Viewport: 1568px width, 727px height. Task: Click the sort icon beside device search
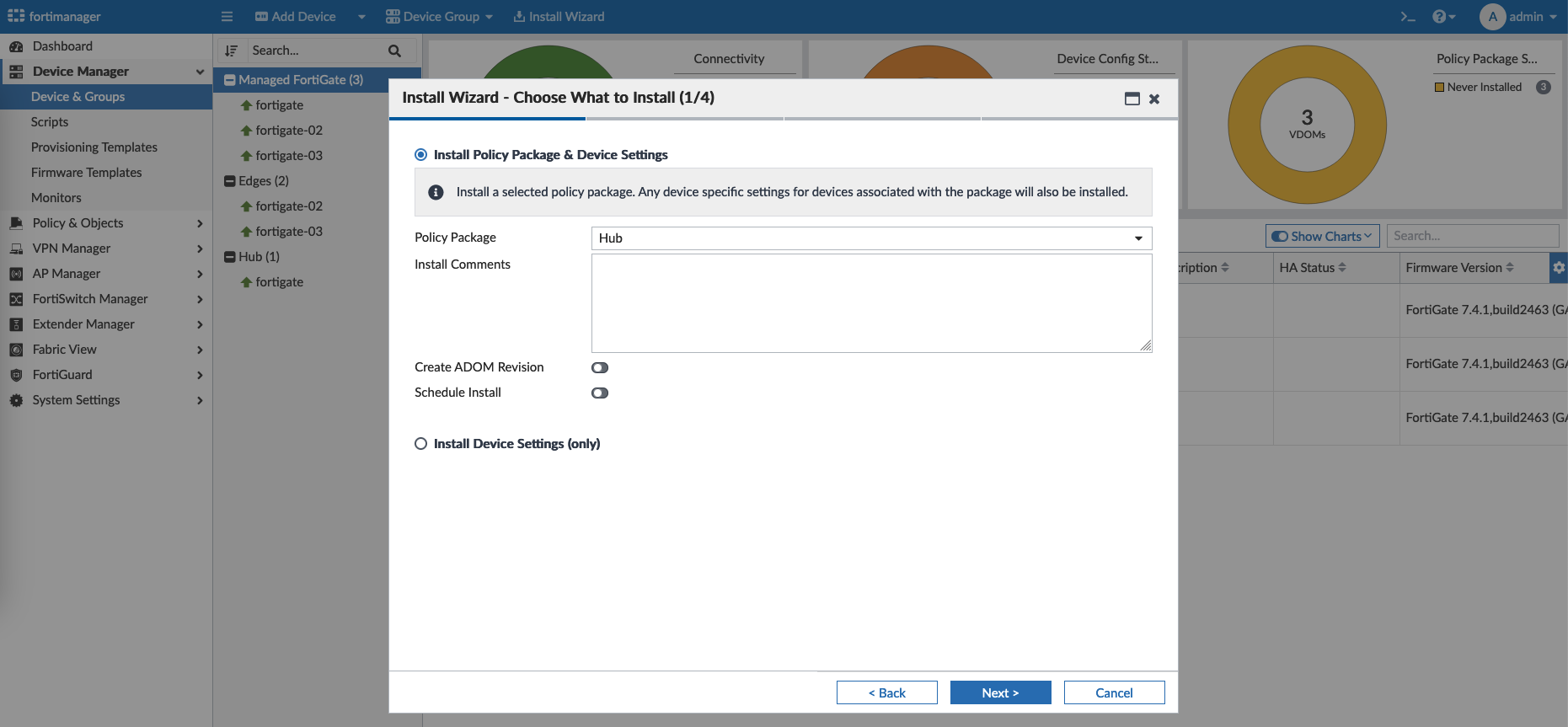(232, 51)
